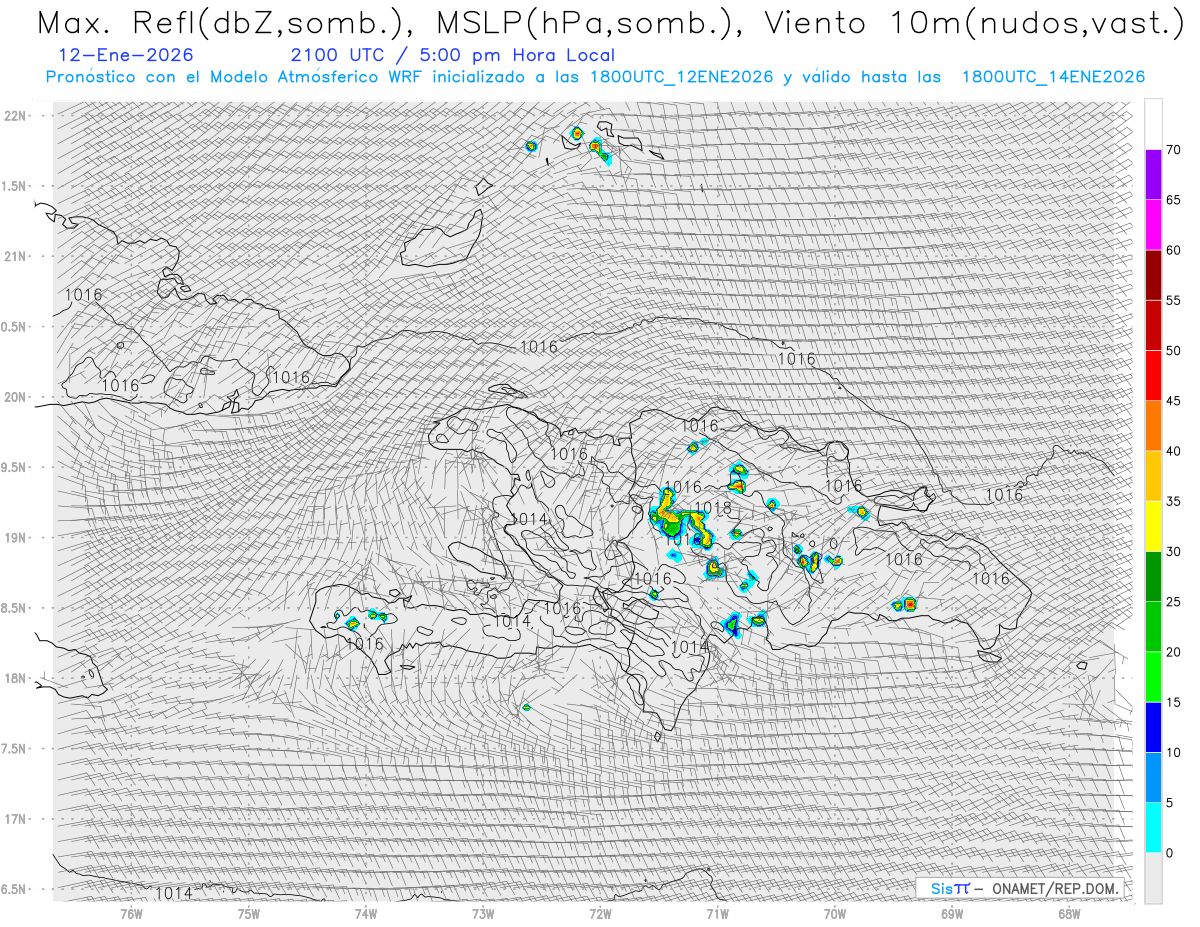Click the latitude axis label '20N'

click(x=16, y=397)
